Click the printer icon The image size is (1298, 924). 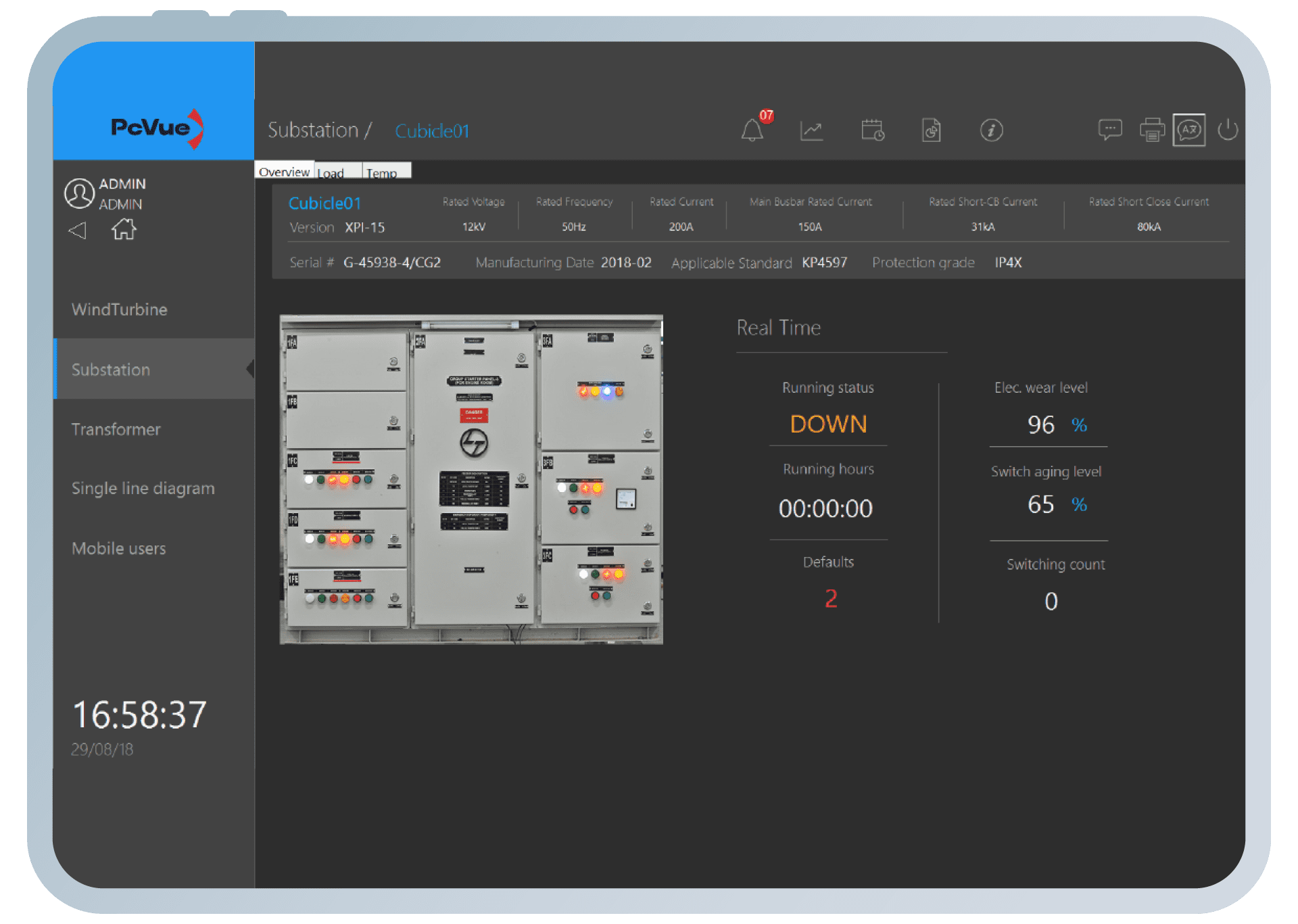[1152, 130]
